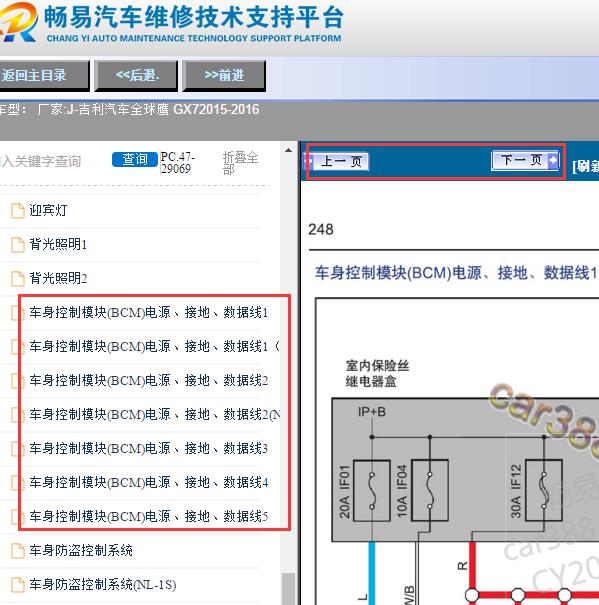Viewport: 599px width, 605px height.
Task: Go to next page with 下一页
Action: click(525, 160)
